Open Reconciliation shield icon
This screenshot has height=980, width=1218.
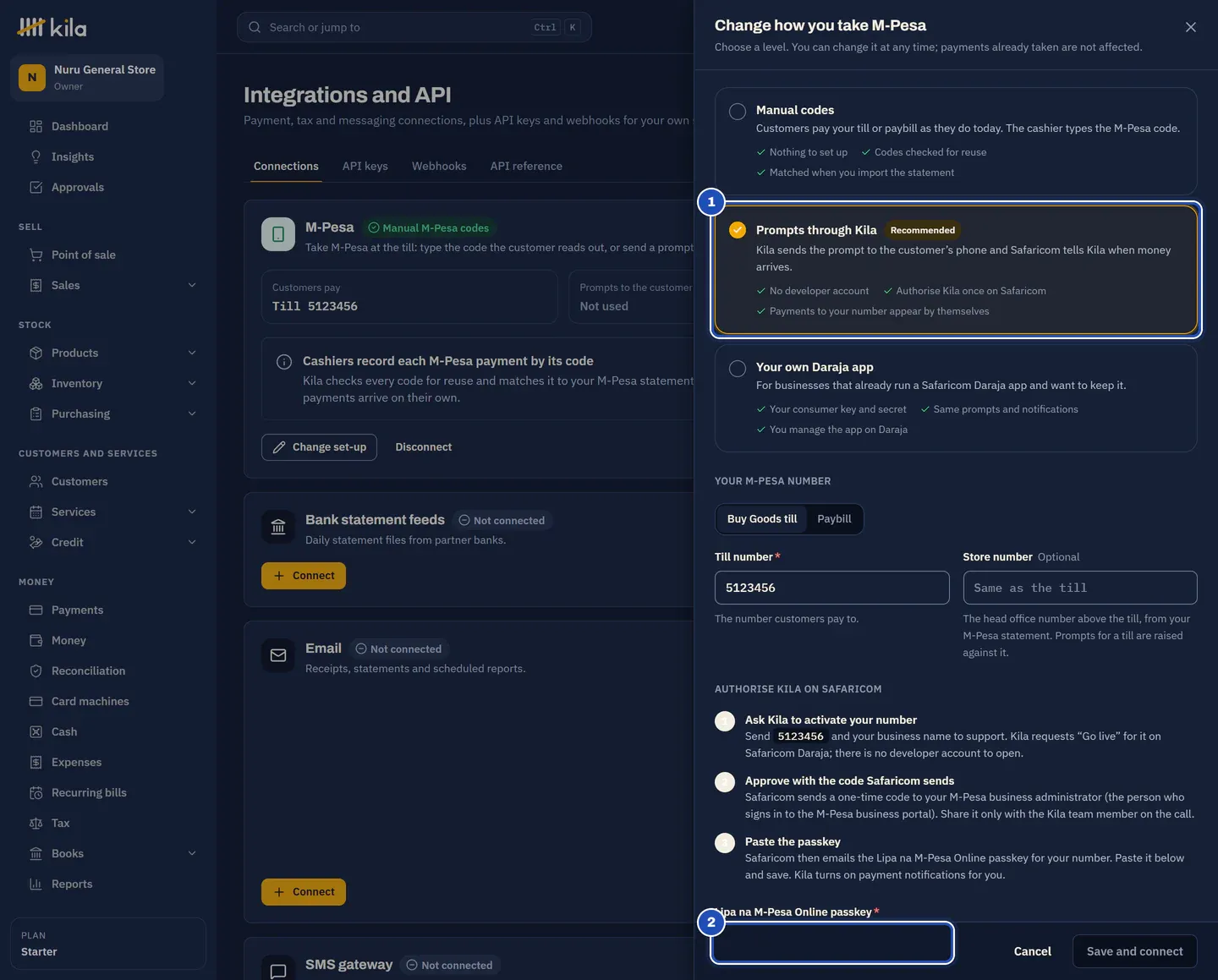click(36, 671)
